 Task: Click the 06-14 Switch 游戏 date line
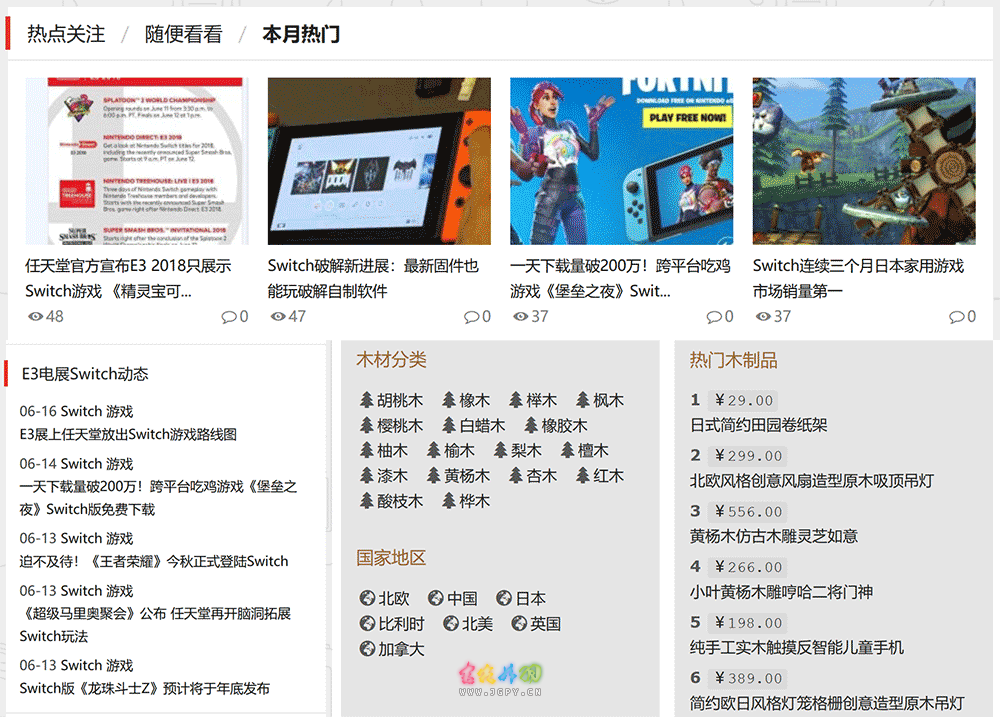coord(77,464)
